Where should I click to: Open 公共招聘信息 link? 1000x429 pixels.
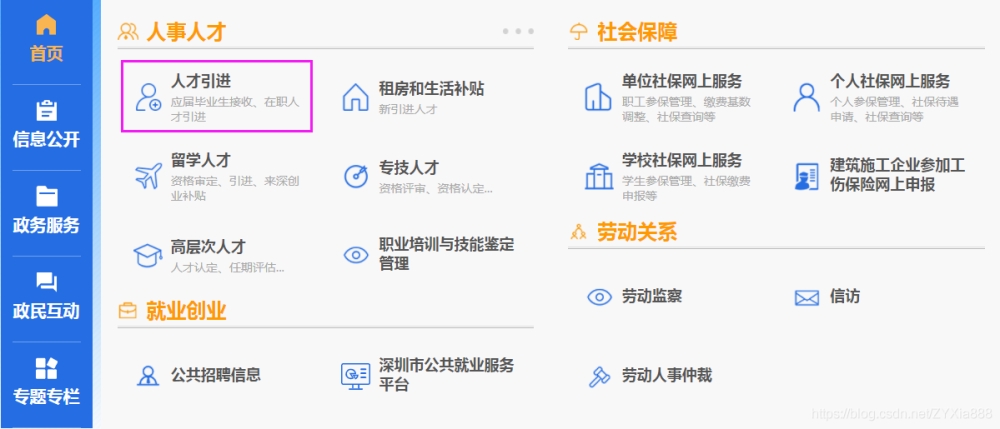click(x=216, y=375)
